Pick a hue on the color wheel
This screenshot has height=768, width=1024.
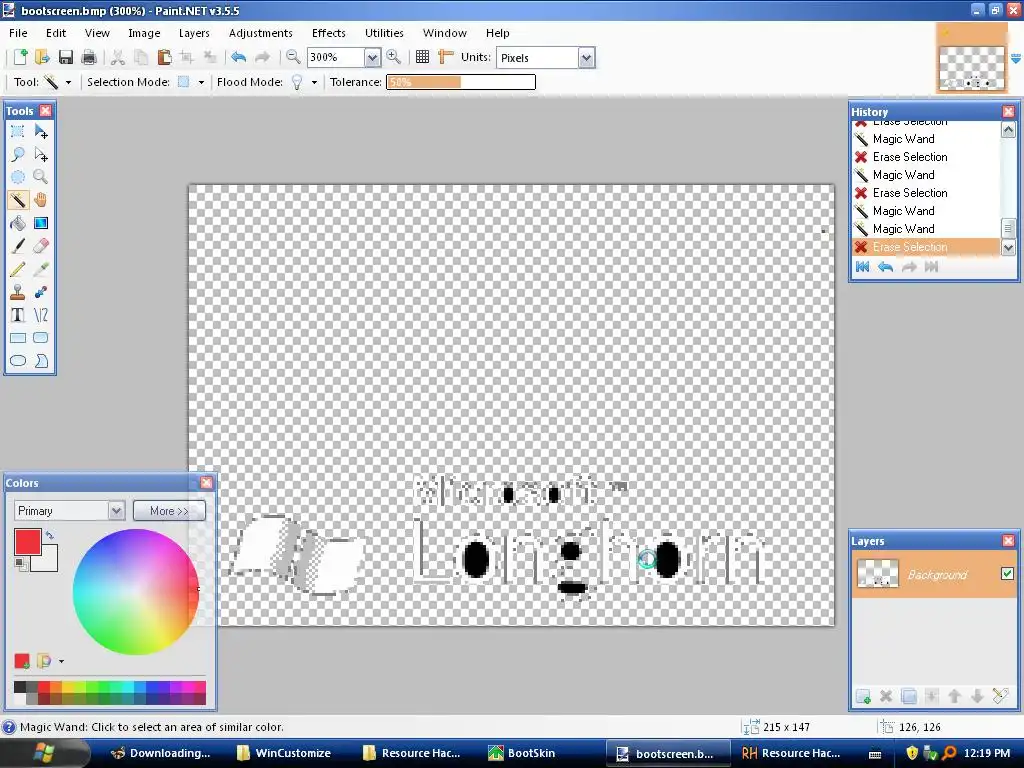136,592
